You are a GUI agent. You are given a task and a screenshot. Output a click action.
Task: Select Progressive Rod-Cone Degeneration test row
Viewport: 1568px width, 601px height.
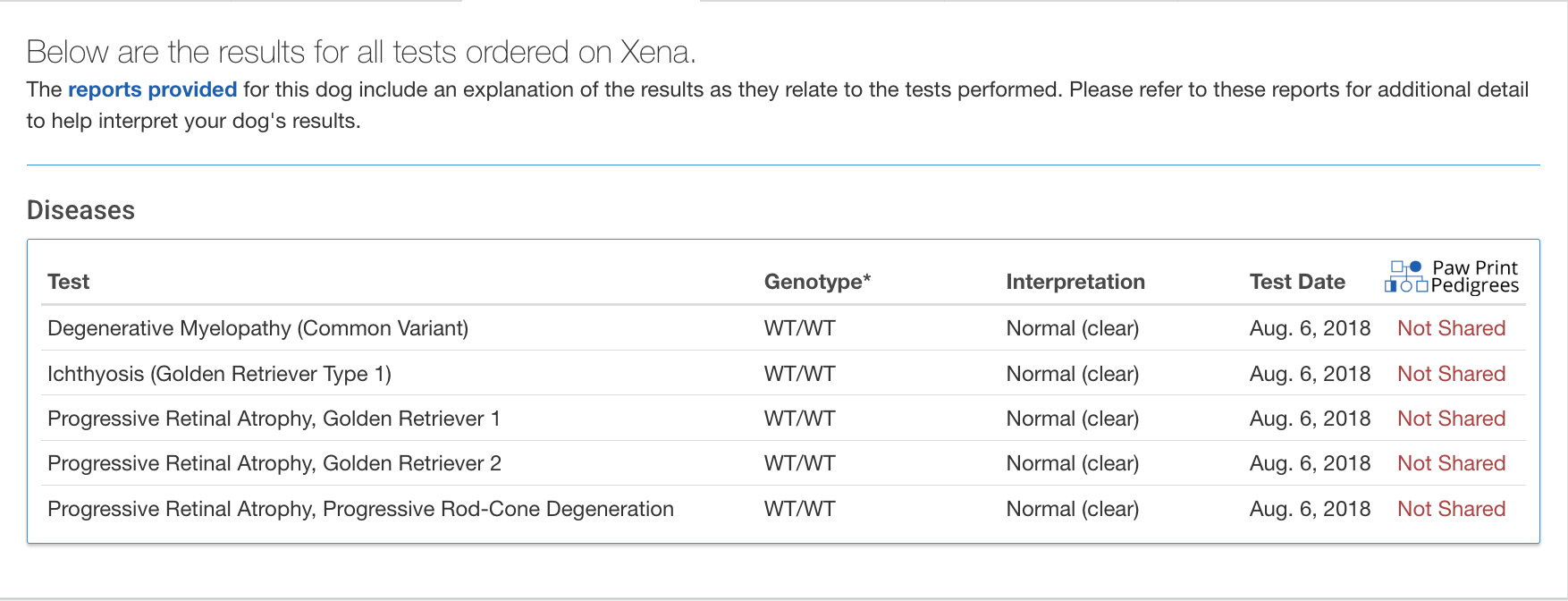(x=785, y=509)
